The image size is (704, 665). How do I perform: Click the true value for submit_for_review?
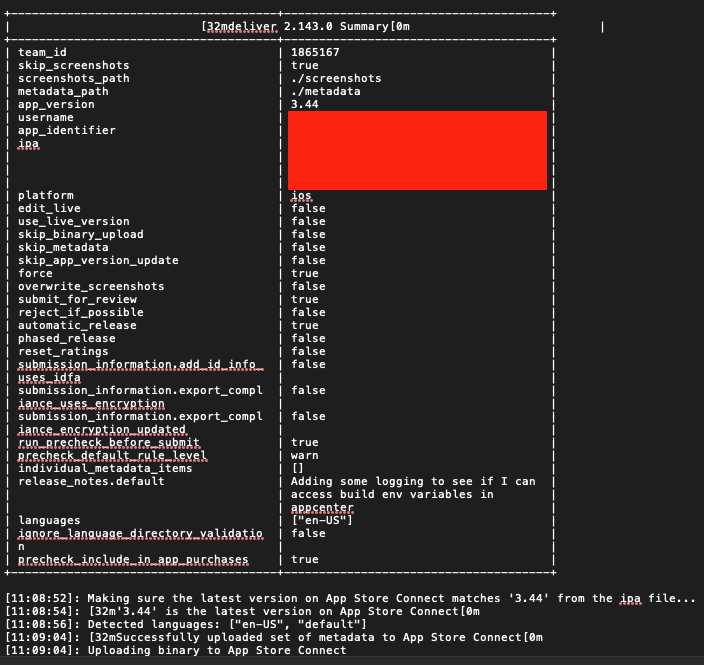(305, 300)
